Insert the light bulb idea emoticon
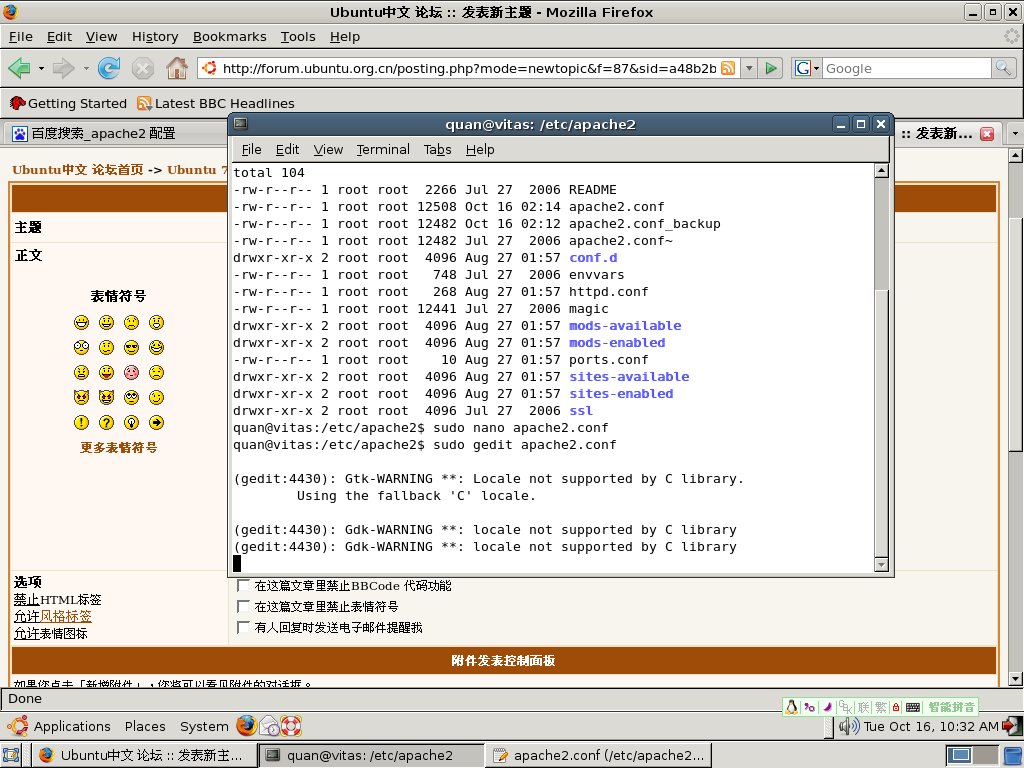 click(x=131, y=423)
